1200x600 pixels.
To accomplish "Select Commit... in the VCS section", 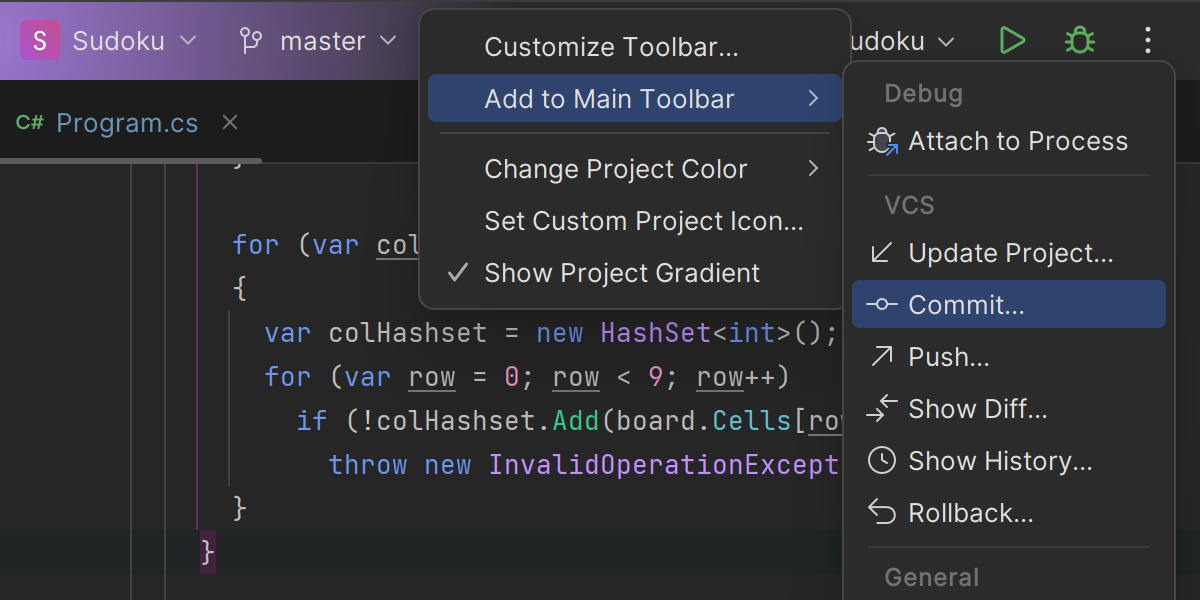I will (1009, 304).
